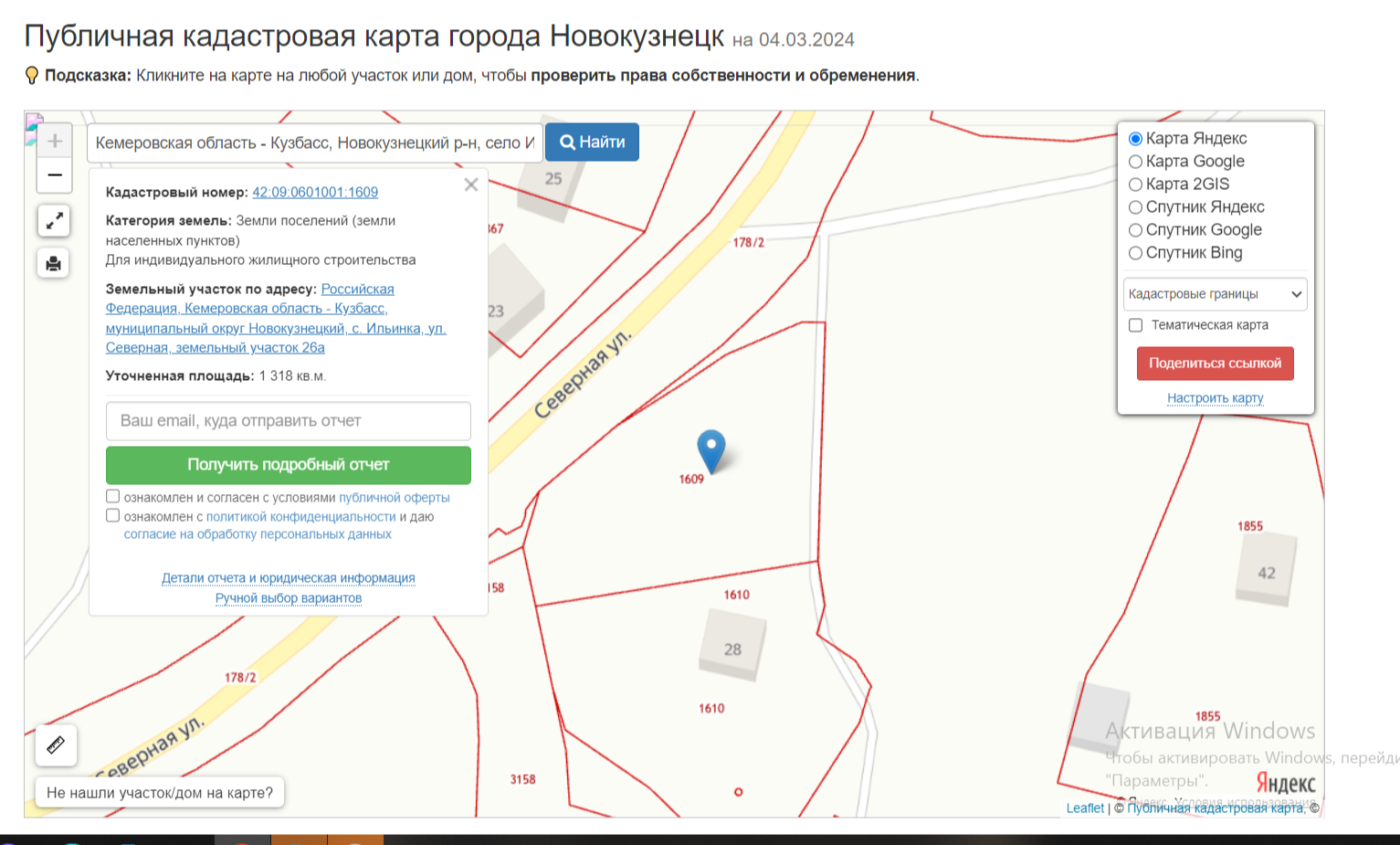Click the blue location marker on parcel 1609
Screen dimensions: 1400x845
click(x=711, y=451)
